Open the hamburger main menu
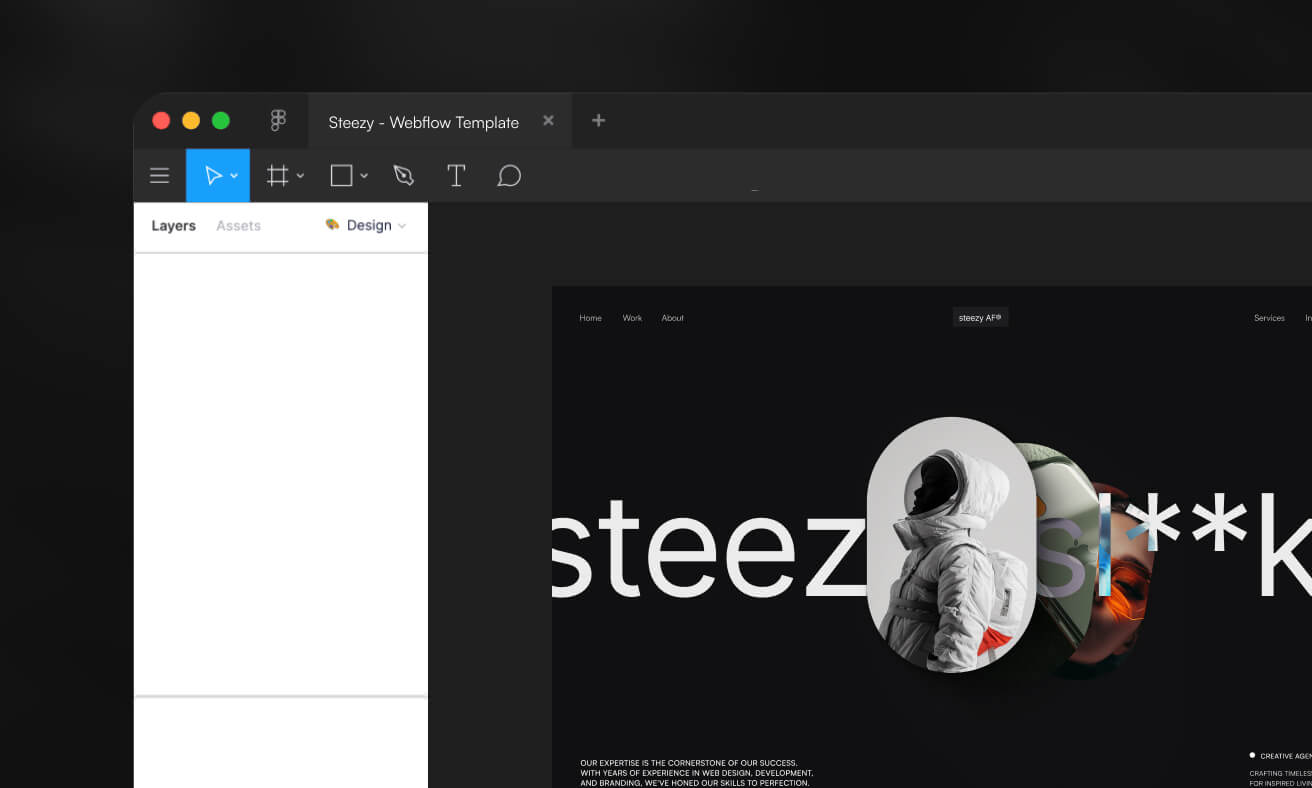The width and height of the screenshot is (1312, 788). [159, 176]
